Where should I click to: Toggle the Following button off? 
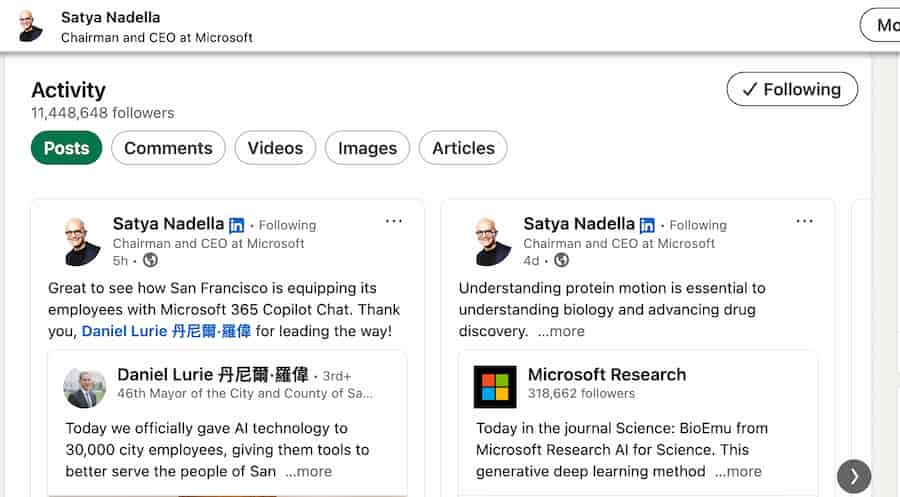[791, 89]
